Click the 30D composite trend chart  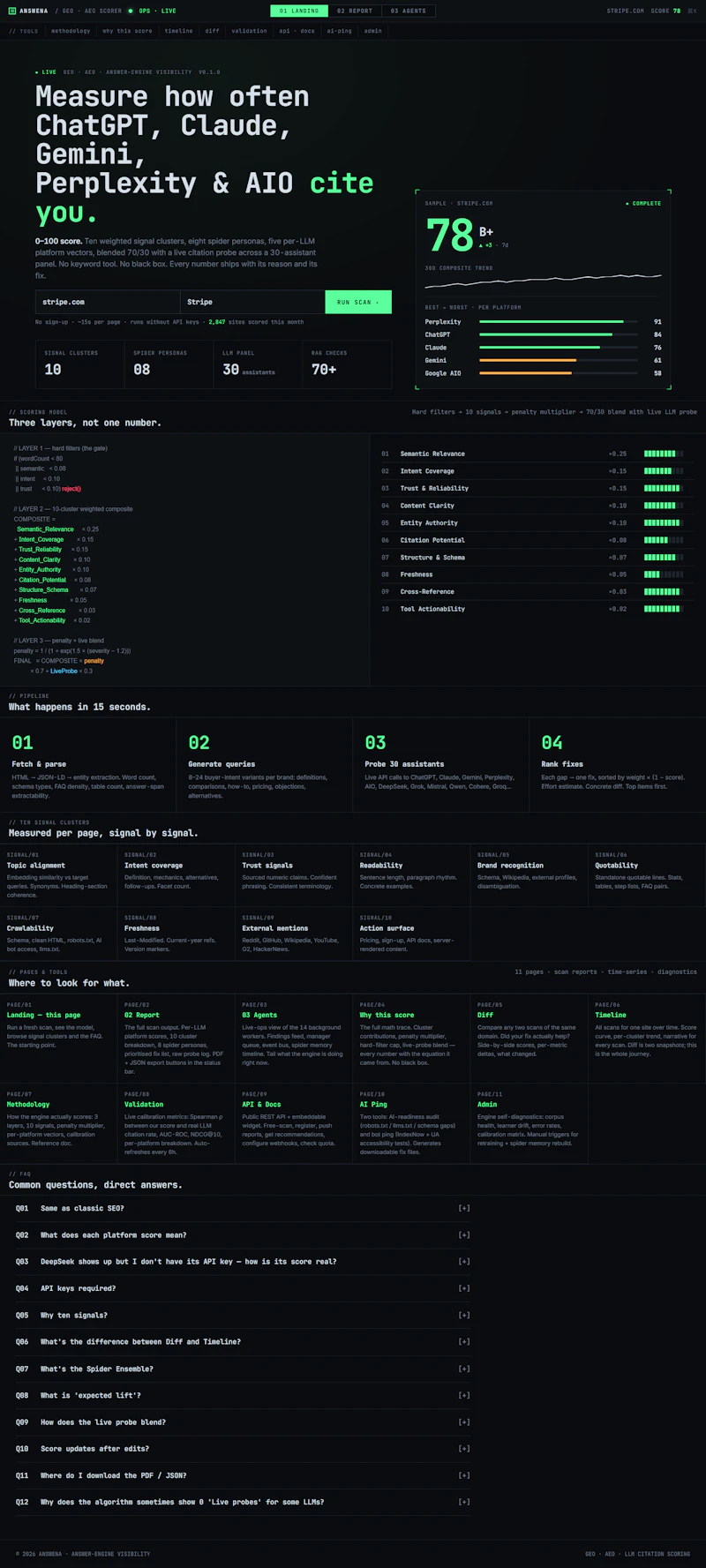point(543,282)
